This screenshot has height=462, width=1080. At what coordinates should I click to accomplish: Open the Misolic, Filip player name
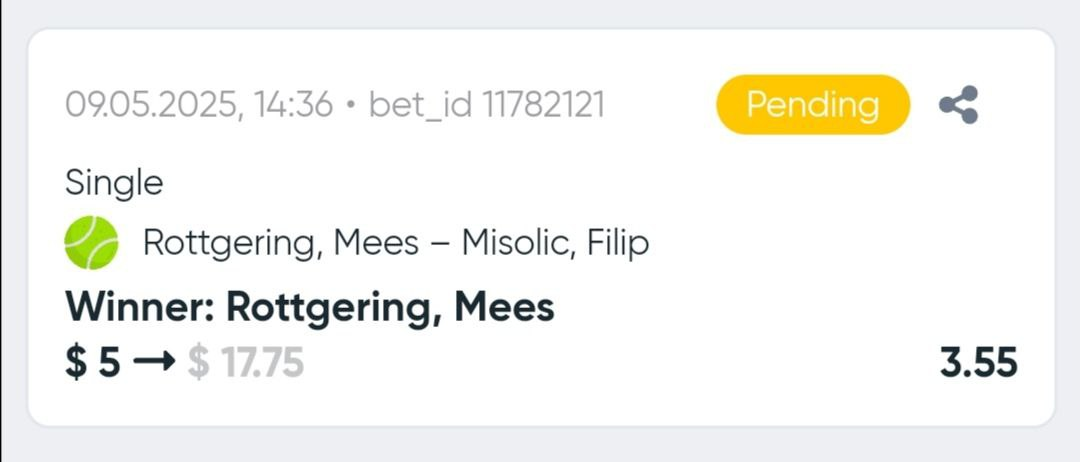click(x=554, y=243)
